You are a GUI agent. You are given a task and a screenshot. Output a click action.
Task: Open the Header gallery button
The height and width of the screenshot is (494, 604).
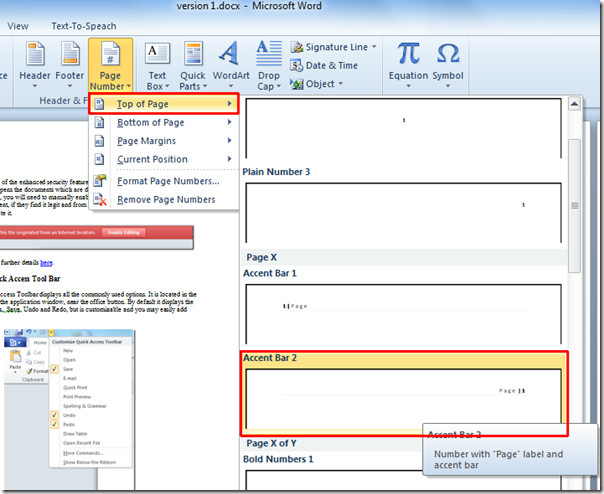[x=35, y=65]
